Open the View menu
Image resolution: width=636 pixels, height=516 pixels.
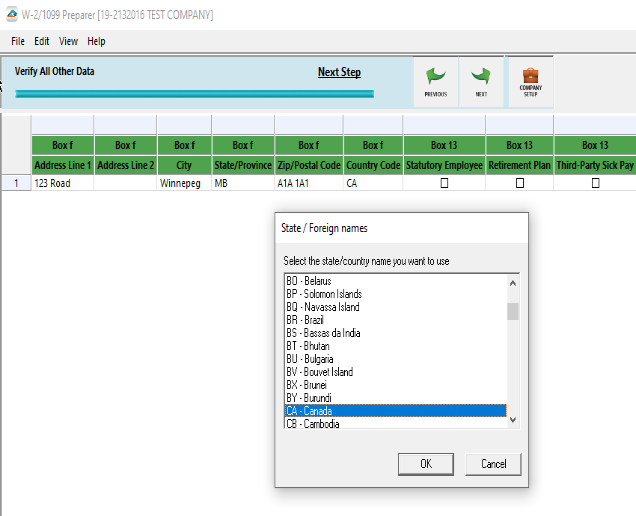click(68, 41)
